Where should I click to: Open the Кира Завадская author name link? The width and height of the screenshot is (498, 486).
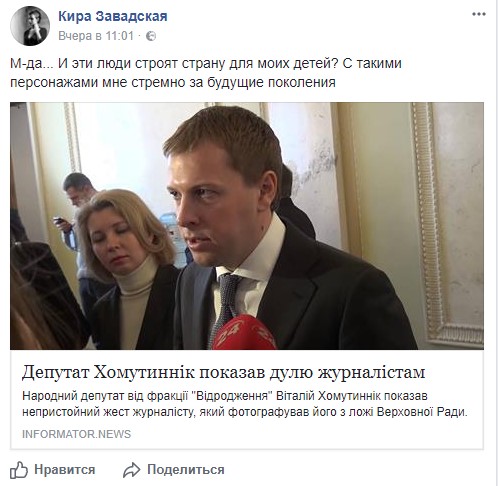point(113,16)
